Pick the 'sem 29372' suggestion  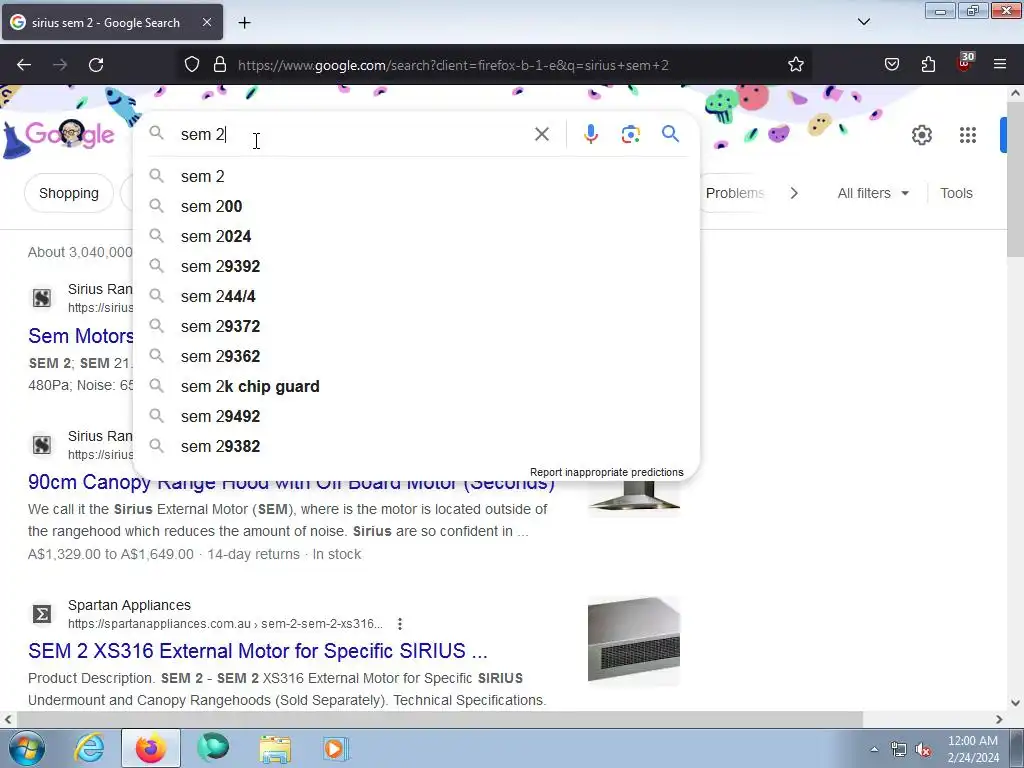[417, 327]
